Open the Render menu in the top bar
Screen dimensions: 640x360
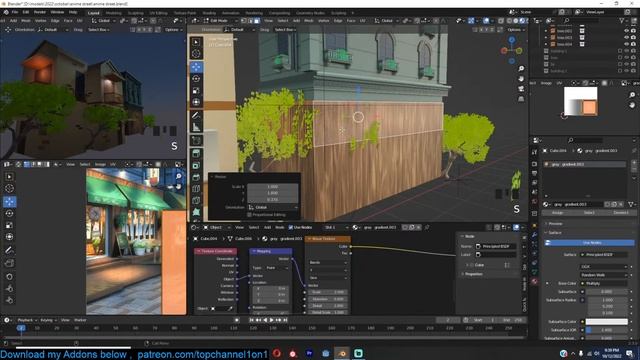(x=40, y=12)
